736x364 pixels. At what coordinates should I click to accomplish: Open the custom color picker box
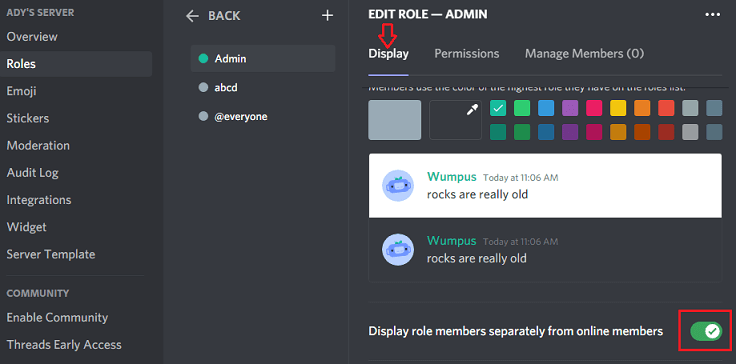pyautogui.click(x=455, y=120)
